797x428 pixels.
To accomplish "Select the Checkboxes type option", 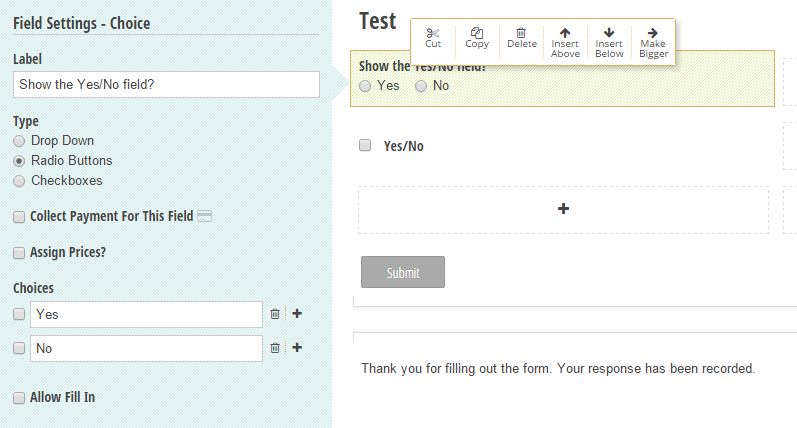I will pos(19,181).
